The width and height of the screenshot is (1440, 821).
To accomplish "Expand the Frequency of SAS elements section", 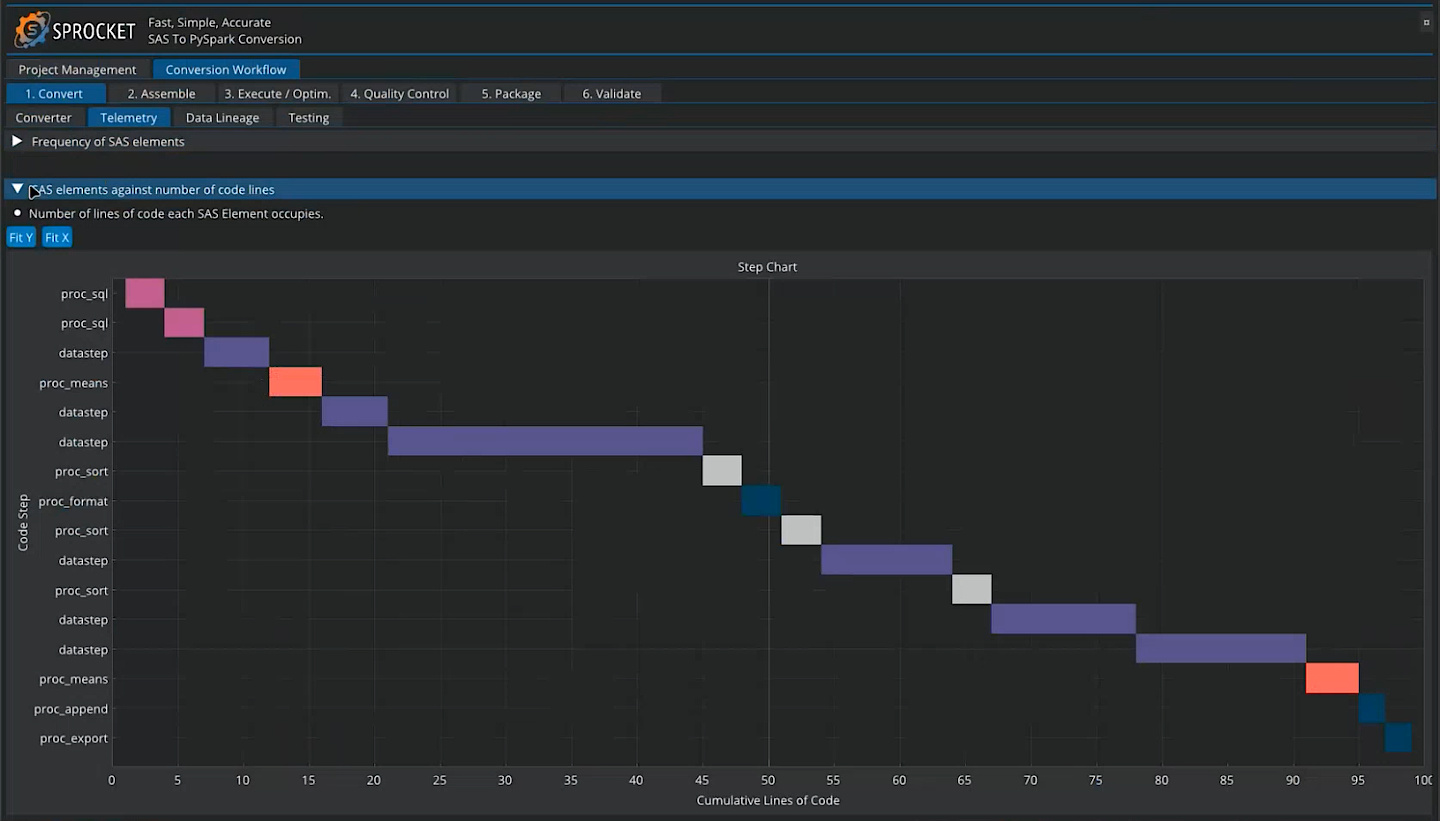I will pyautogui.click(x=17, y=142).
